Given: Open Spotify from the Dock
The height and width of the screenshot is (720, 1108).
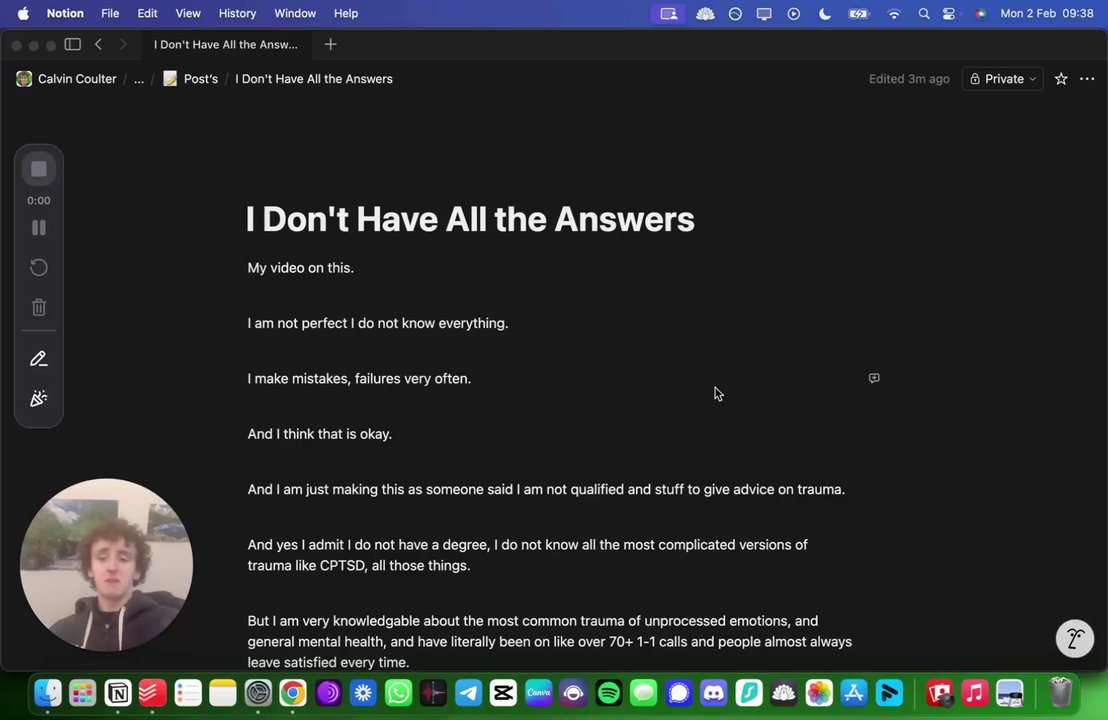Looking at the screenshot, I should 608,693.
